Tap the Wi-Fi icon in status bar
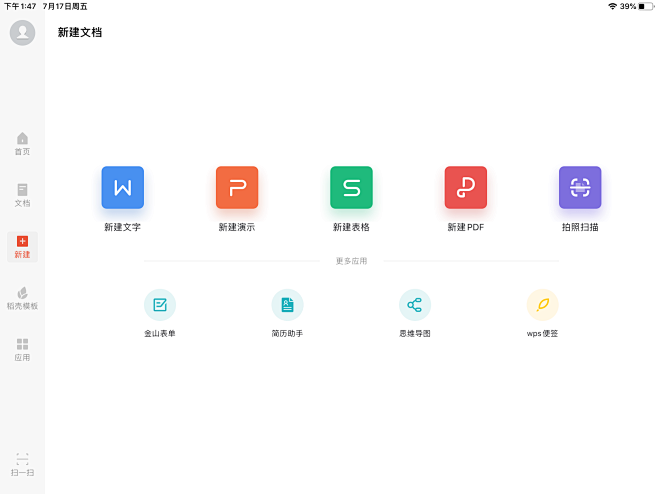 [x=612, y=6]
